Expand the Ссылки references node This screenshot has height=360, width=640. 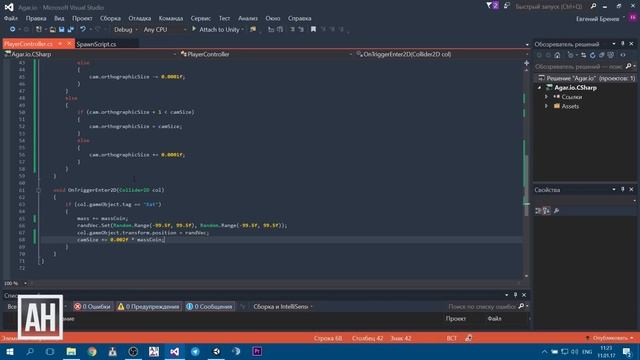[546, 97]
